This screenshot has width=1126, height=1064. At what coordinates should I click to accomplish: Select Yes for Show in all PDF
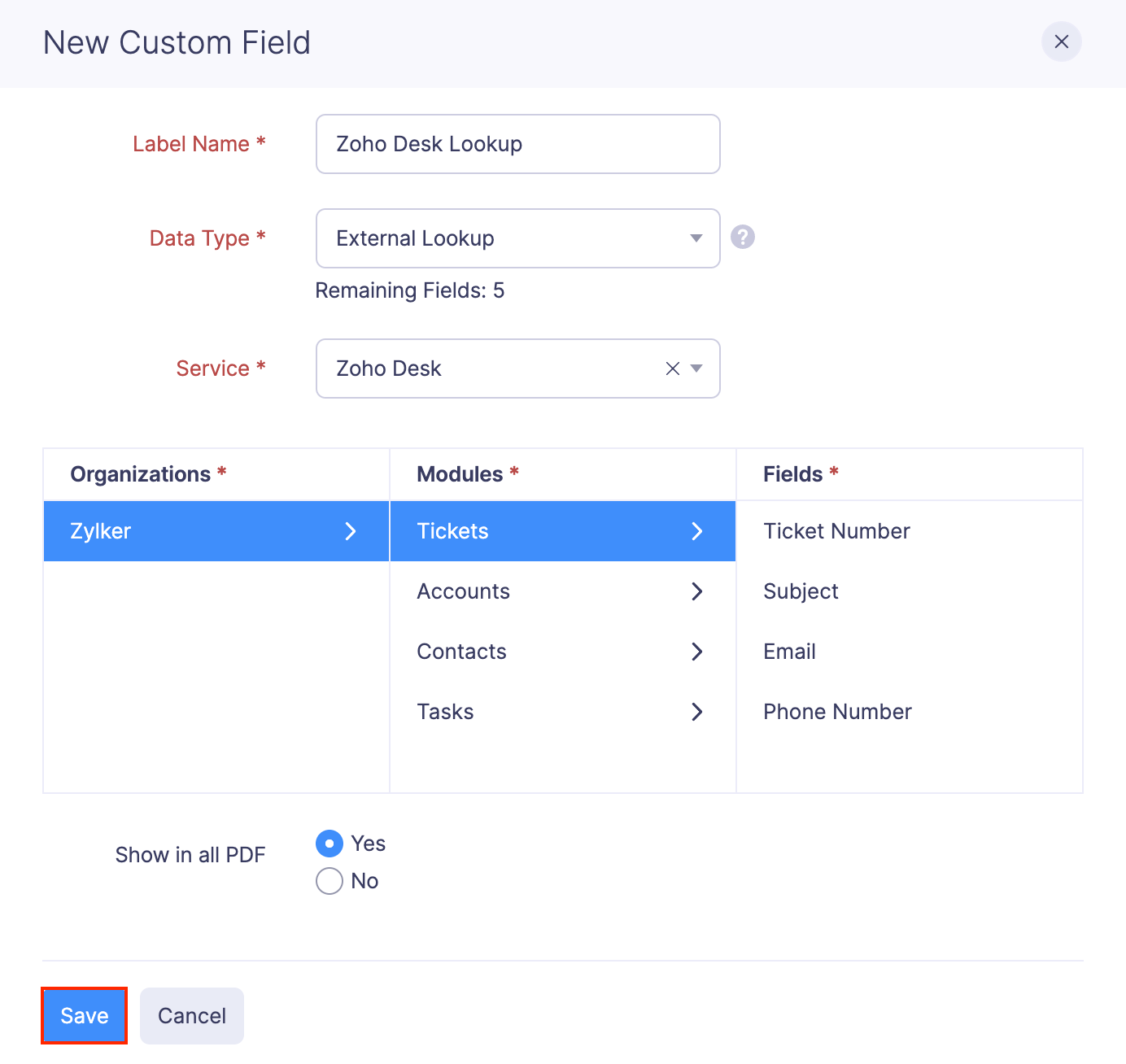[x=330, y=844]
